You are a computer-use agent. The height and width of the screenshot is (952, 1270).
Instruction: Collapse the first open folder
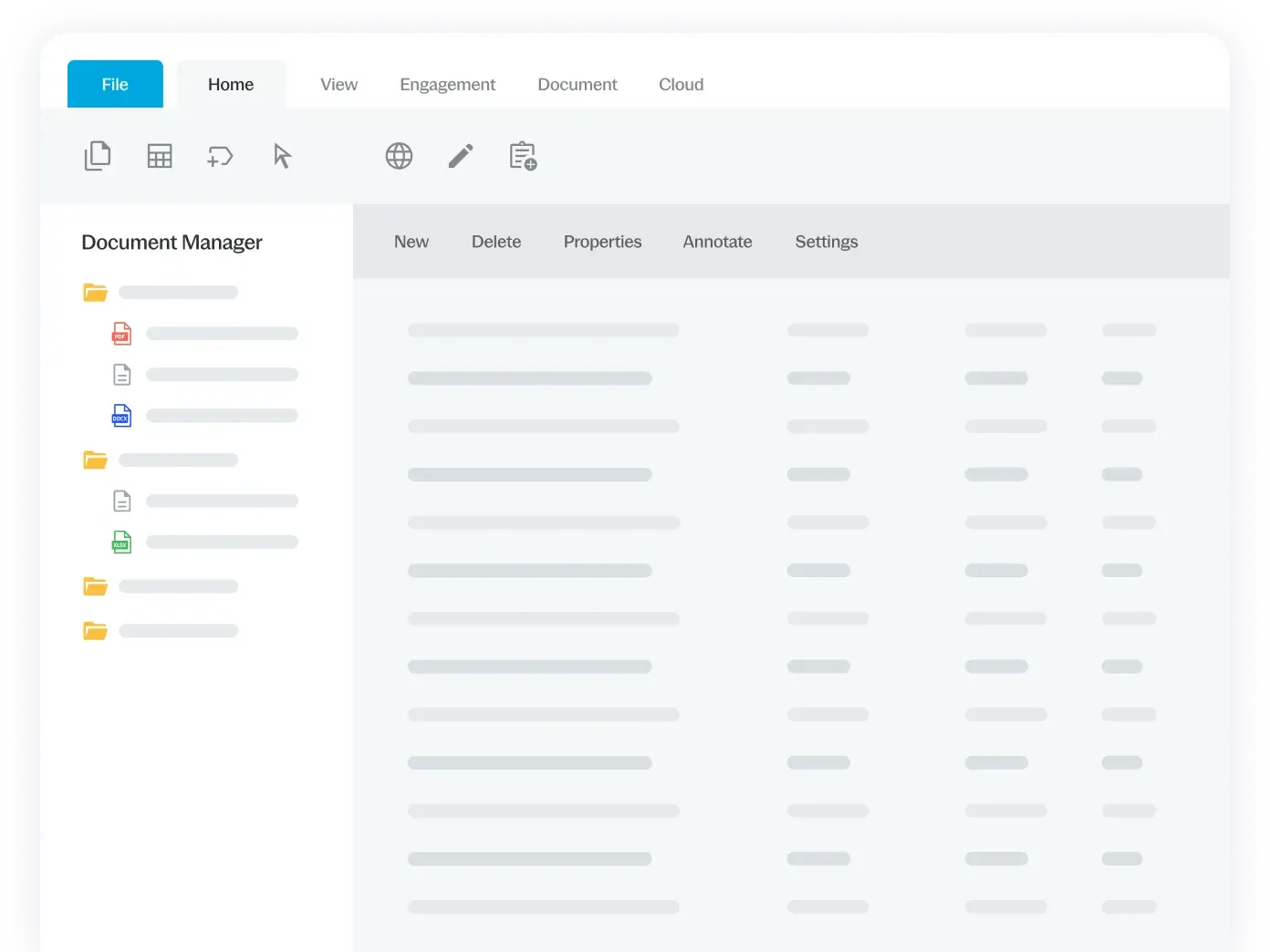[x=94, y=292]
